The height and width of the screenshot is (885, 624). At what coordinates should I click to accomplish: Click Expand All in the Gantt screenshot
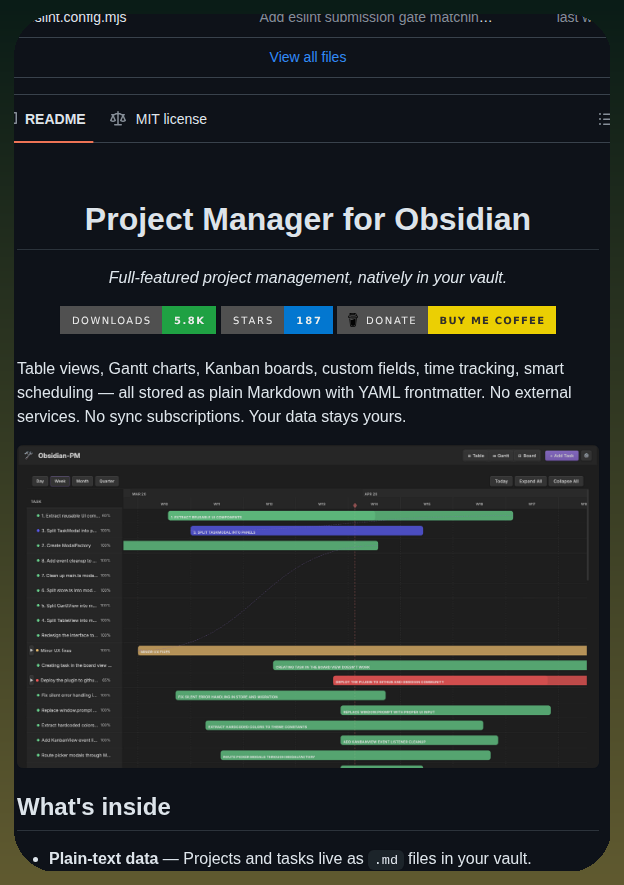tap(530, 481)
